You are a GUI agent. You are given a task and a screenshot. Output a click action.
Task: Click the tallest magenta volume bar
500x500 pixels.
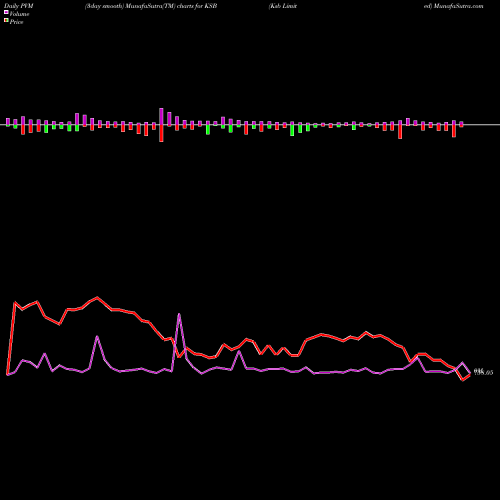pos(161,116)
